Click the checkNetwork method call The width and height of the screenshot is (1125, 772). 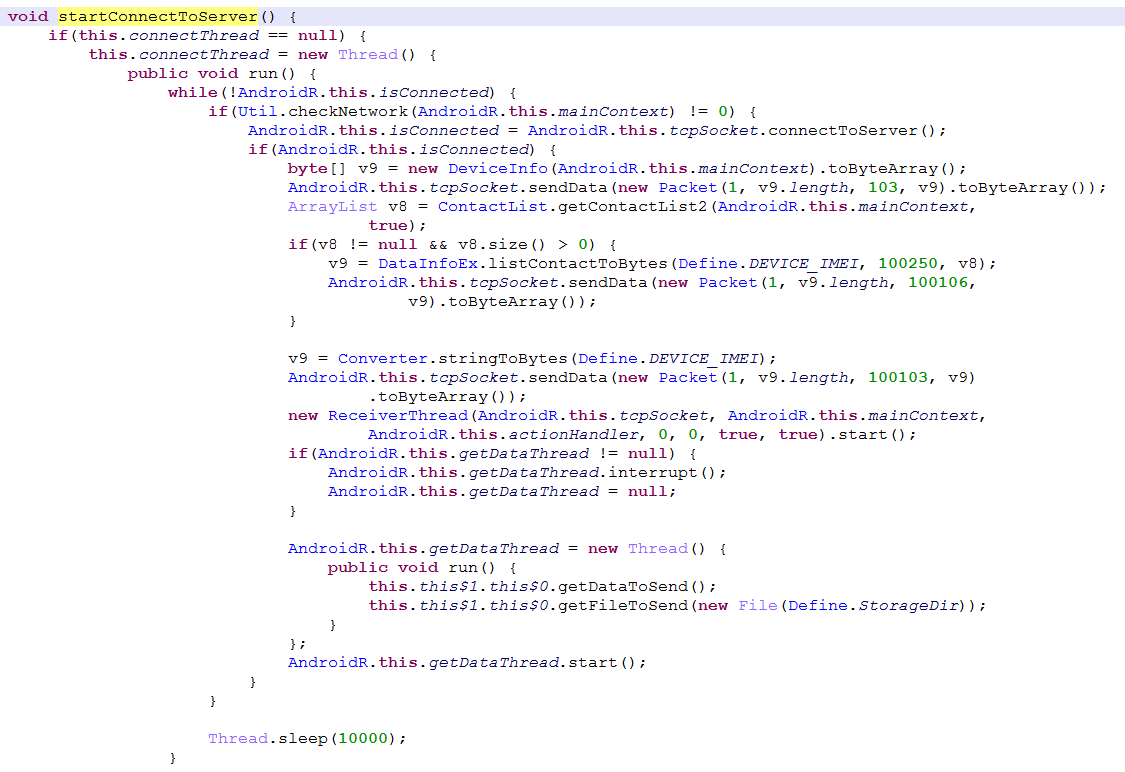click(x=348, y=111)
